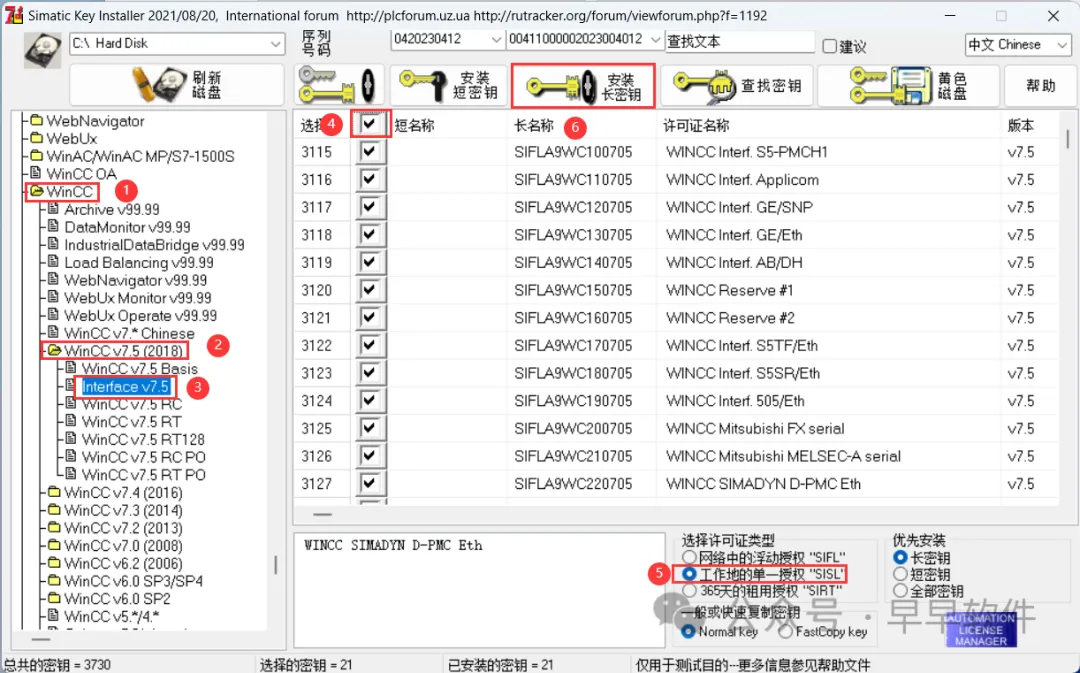Uncheck row 3115 checkbox
This screenshot has width=1080, height=673.
370,152
